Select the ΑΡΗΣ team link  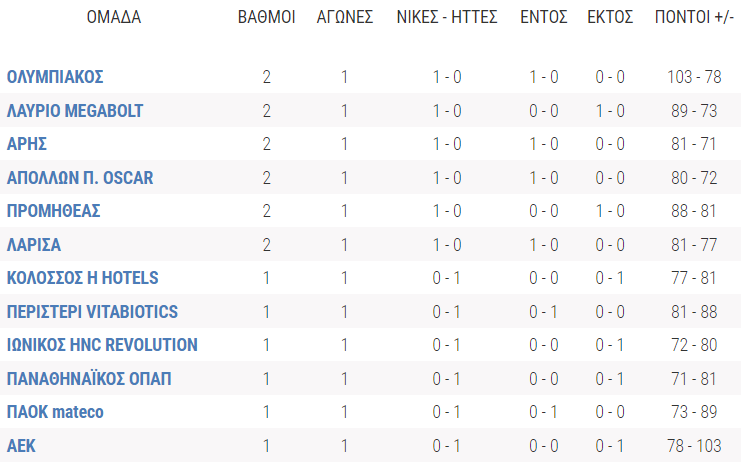tap(27, 144)
